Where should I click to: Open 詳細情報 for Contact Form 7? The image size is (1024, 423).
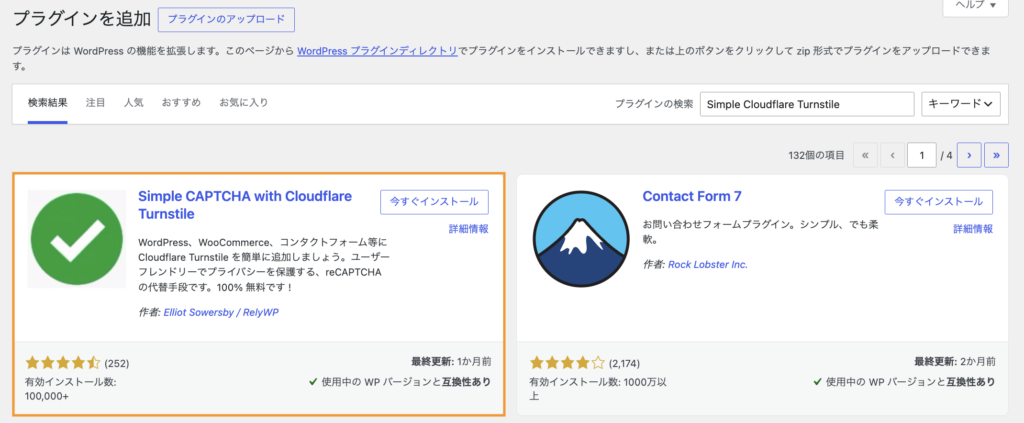973,229
